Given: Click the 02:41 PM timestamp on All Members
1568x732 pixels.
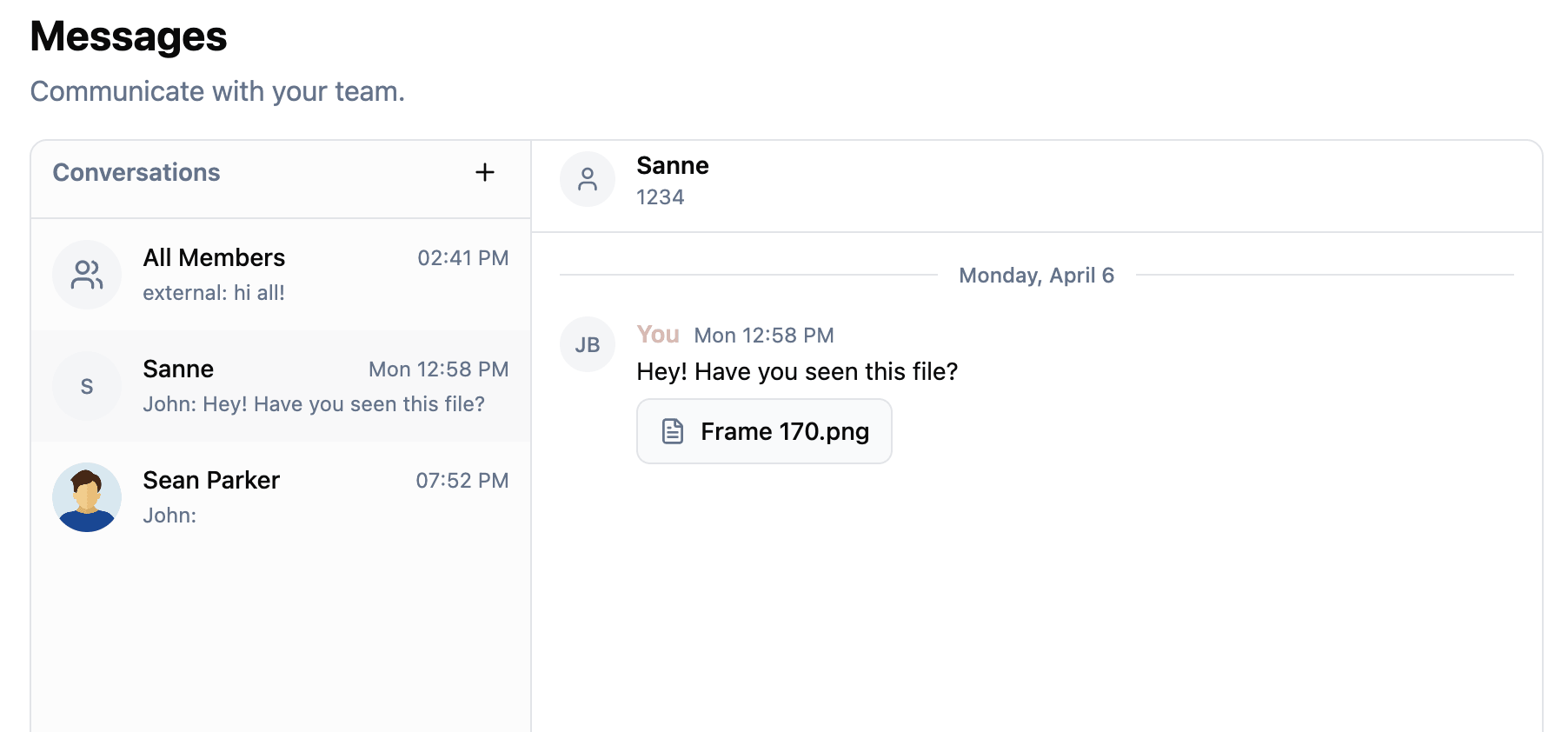Looking at the screenshot, I should (x=463, y=257).
